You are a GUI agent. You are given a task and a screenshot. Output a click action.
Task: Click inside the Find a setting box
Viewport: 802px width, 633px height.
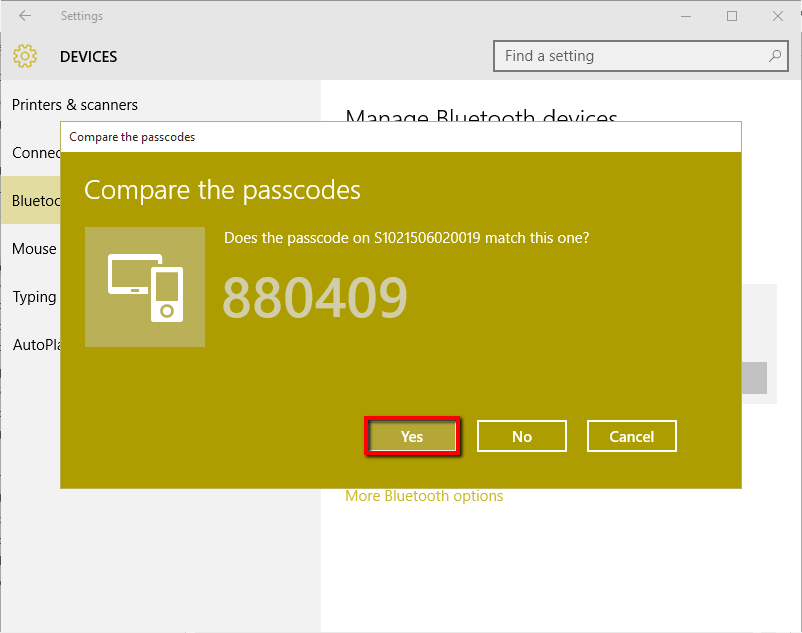(620, 56)
